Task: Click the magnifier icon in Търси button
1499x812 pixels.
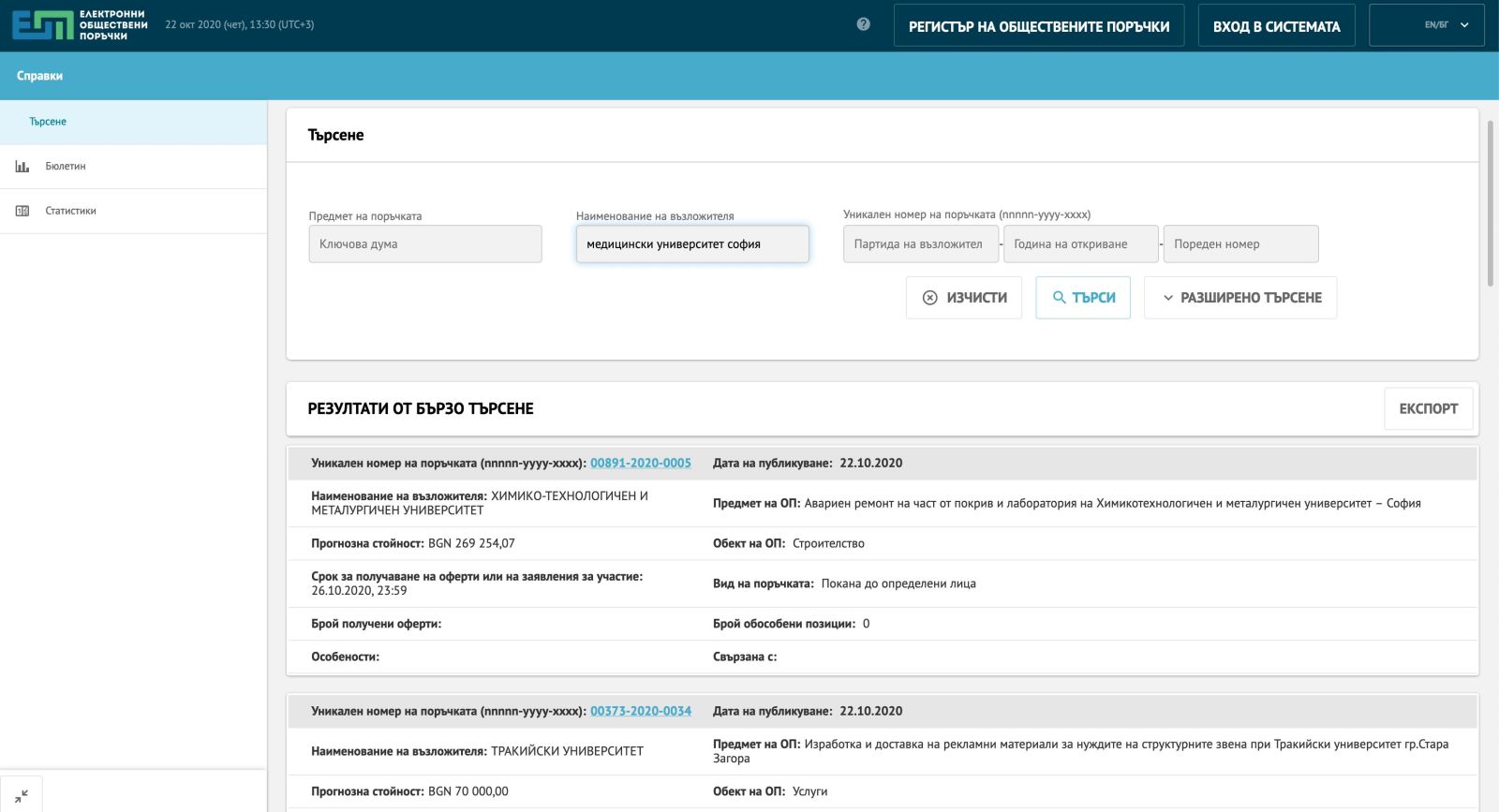Action: pyautogui.click(x=1059, y=298)
